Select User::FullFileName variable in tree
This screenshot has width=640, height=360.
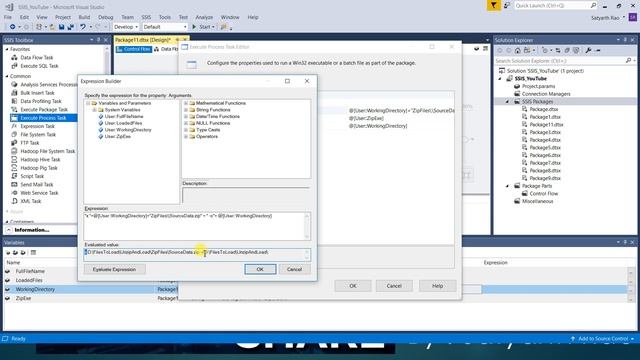[124, 116]
